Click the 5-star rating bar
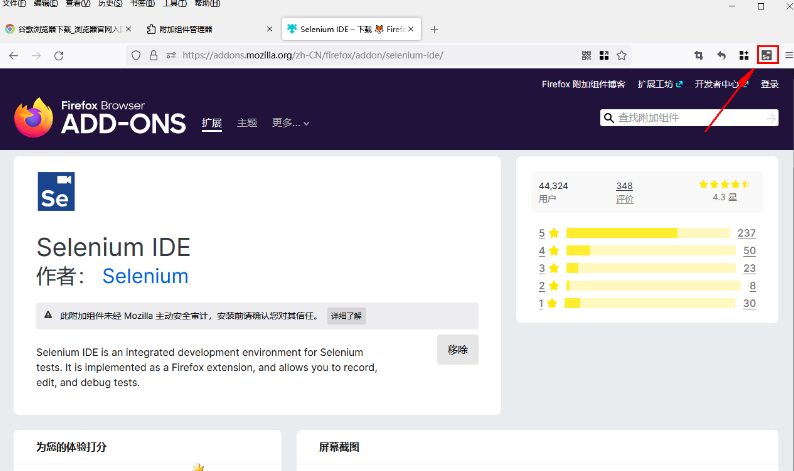This screenshot has width=794, height=471. (648, 233)
